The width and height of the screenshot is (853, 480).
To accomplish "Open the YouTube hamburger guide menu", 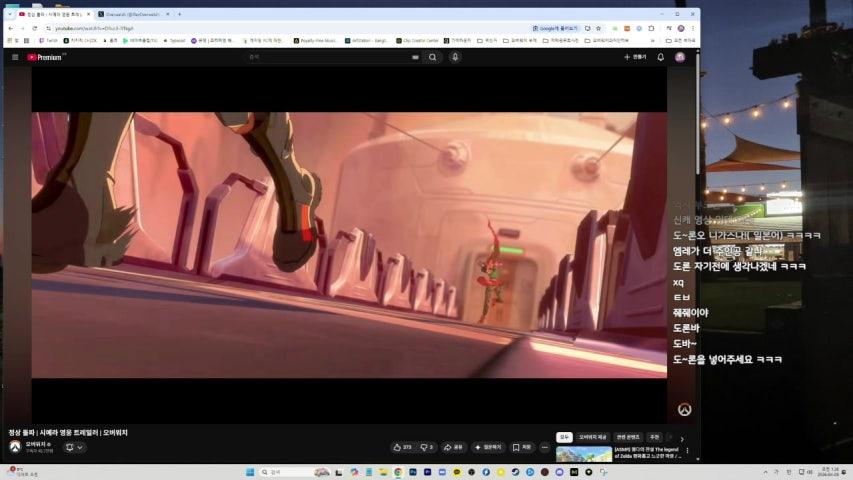I will (15, 57).
